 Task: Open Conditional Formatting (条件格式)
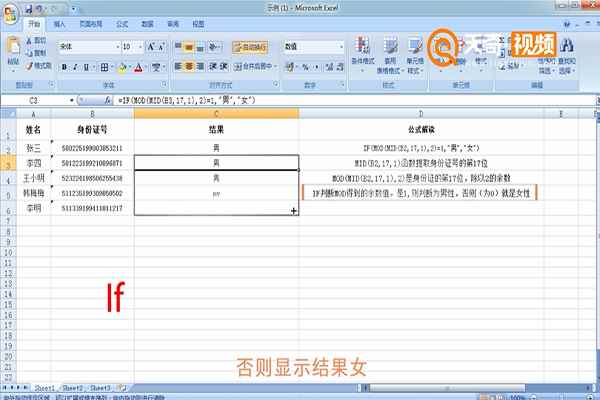coord(362,55)
